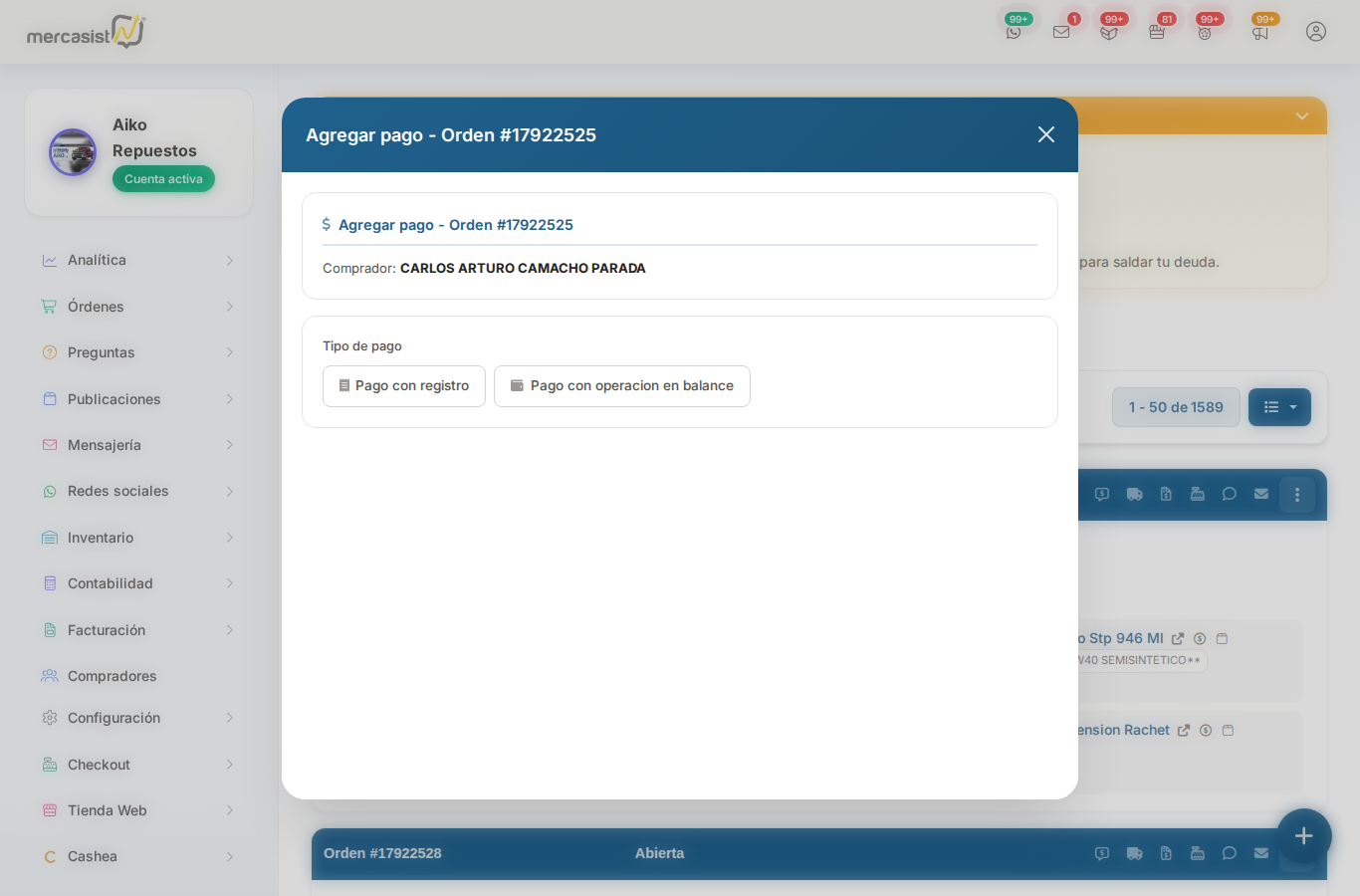Open the megaphone announcements icon

click(x=1260, y=32)
